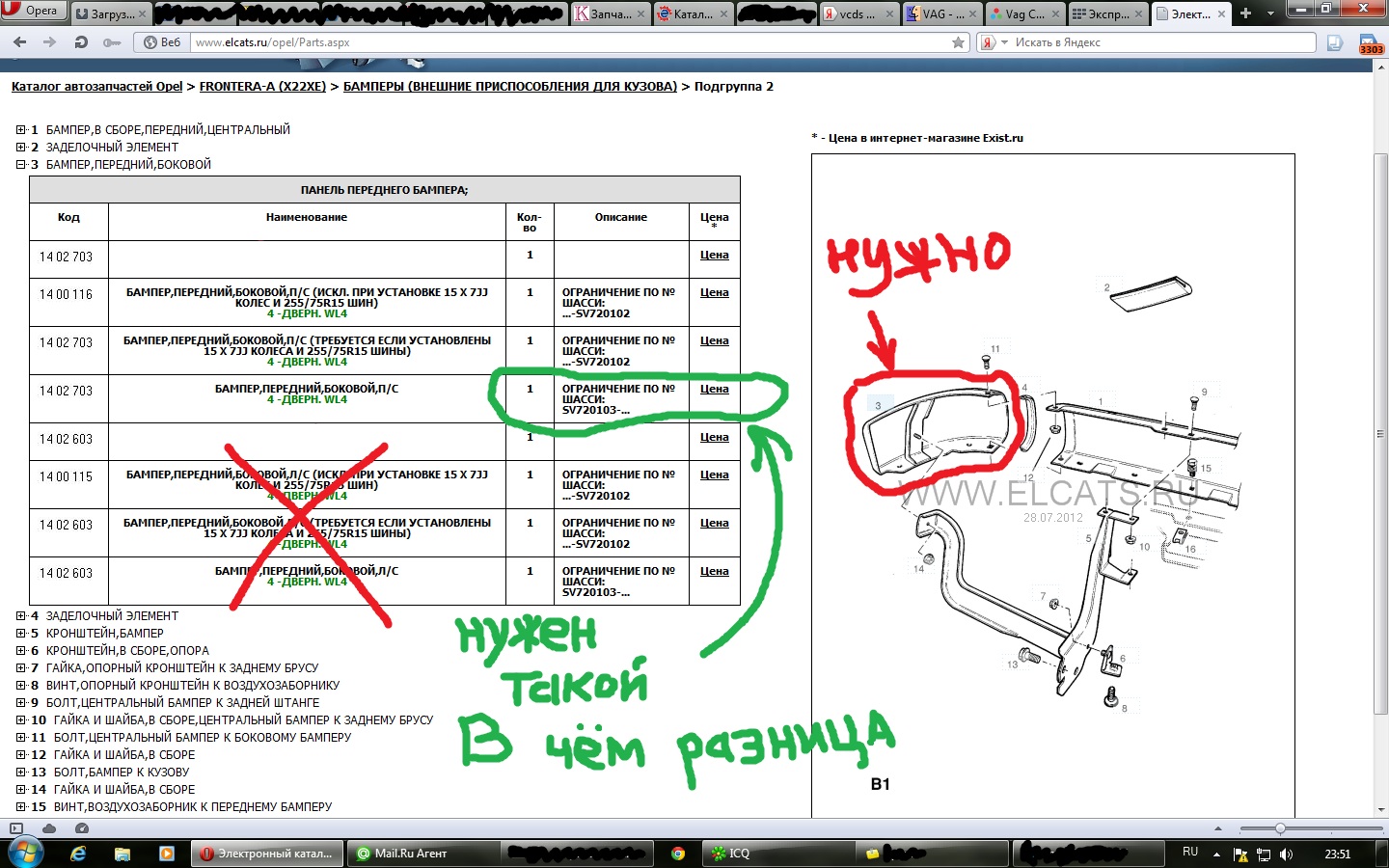This screenshot has height=868, width=1389.
Task: Click the Искать в Яндекс search field
Action: 1162,42
